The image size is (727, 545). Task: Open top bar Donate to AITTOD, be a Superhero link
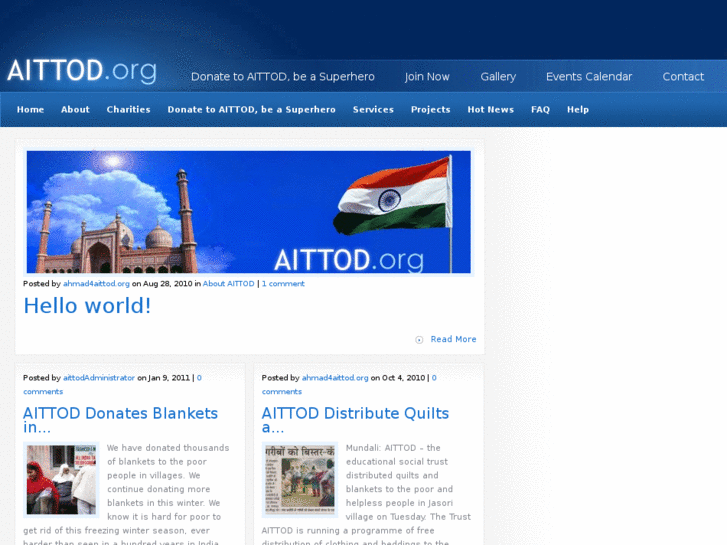tap(283, 77)
